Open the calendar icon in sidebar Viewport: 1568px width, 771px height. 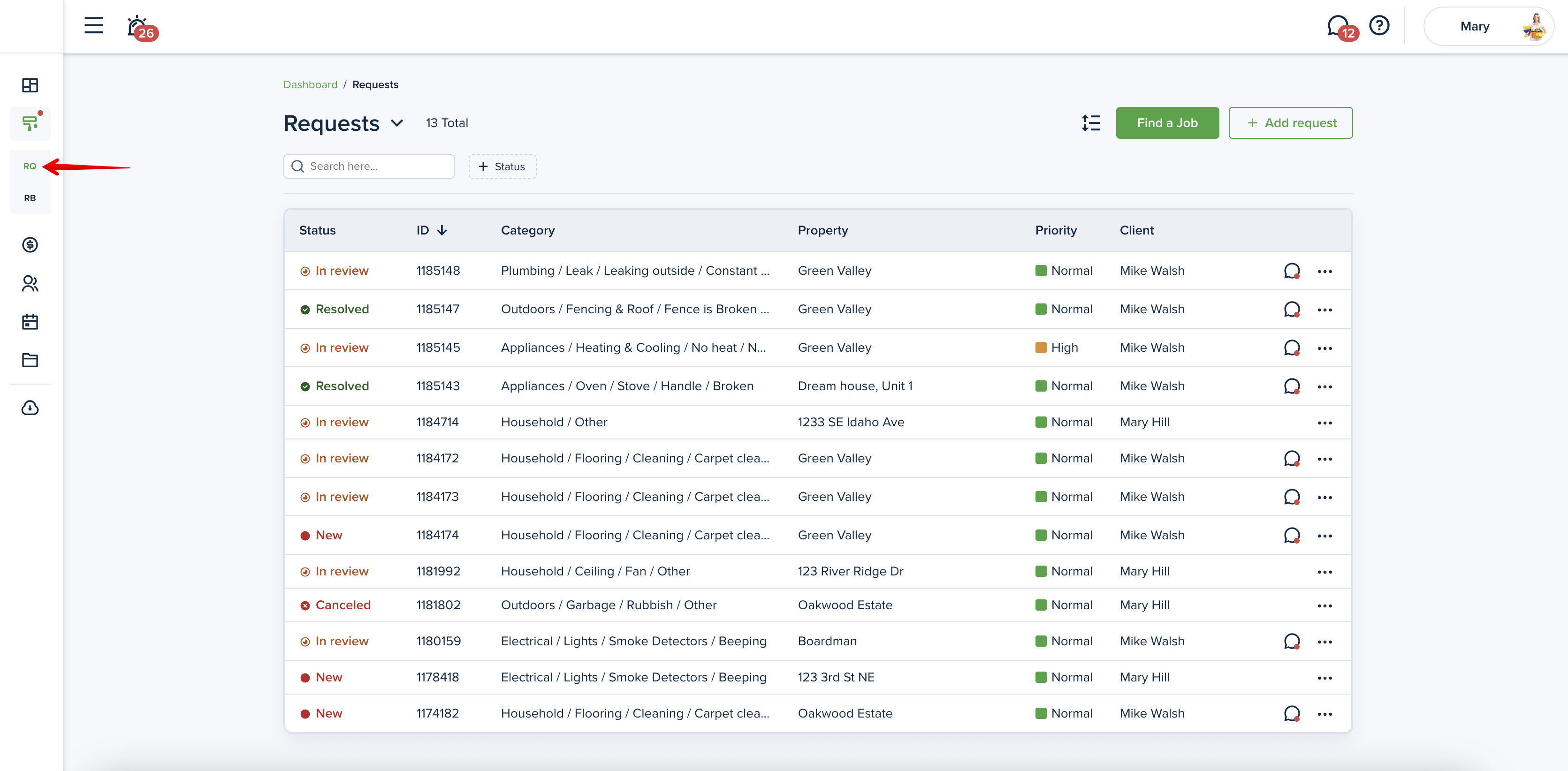pos(30,322)
